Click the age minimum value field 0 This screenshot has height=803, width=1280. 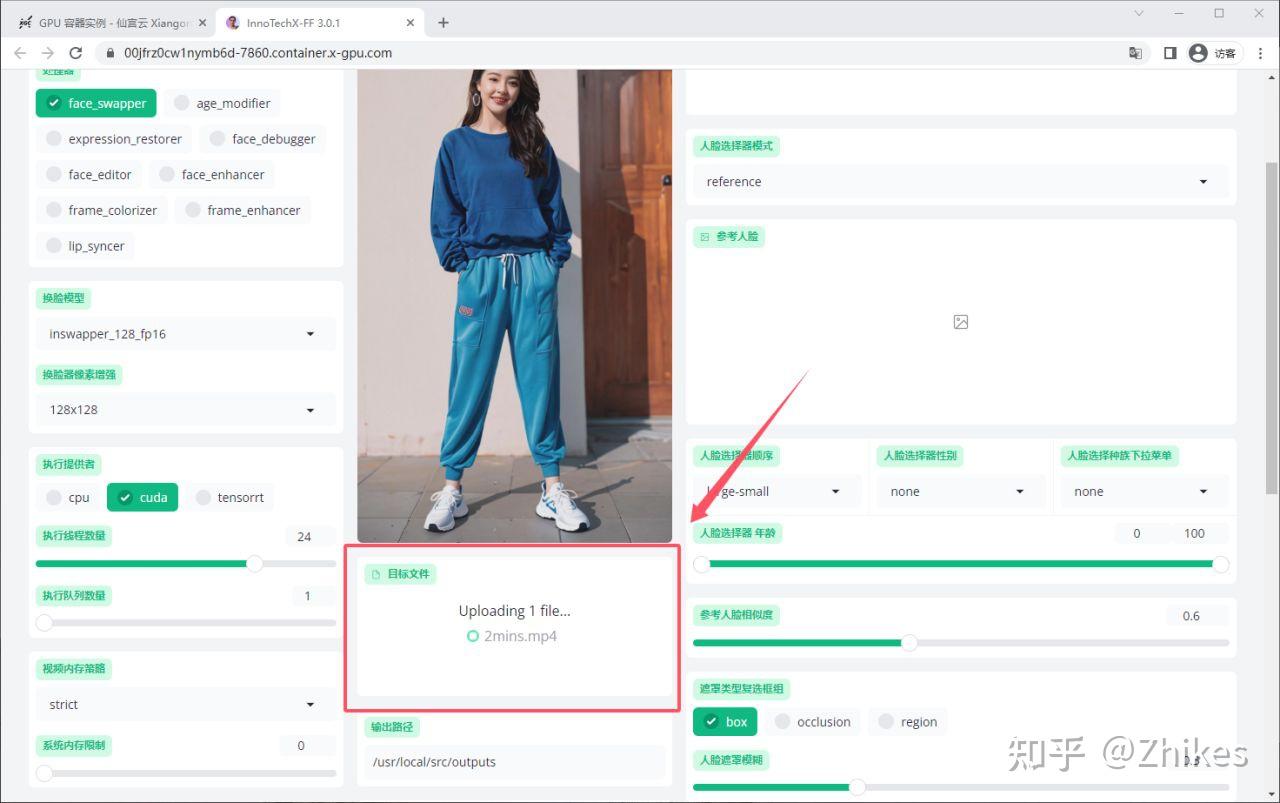tap(1143, 534)
